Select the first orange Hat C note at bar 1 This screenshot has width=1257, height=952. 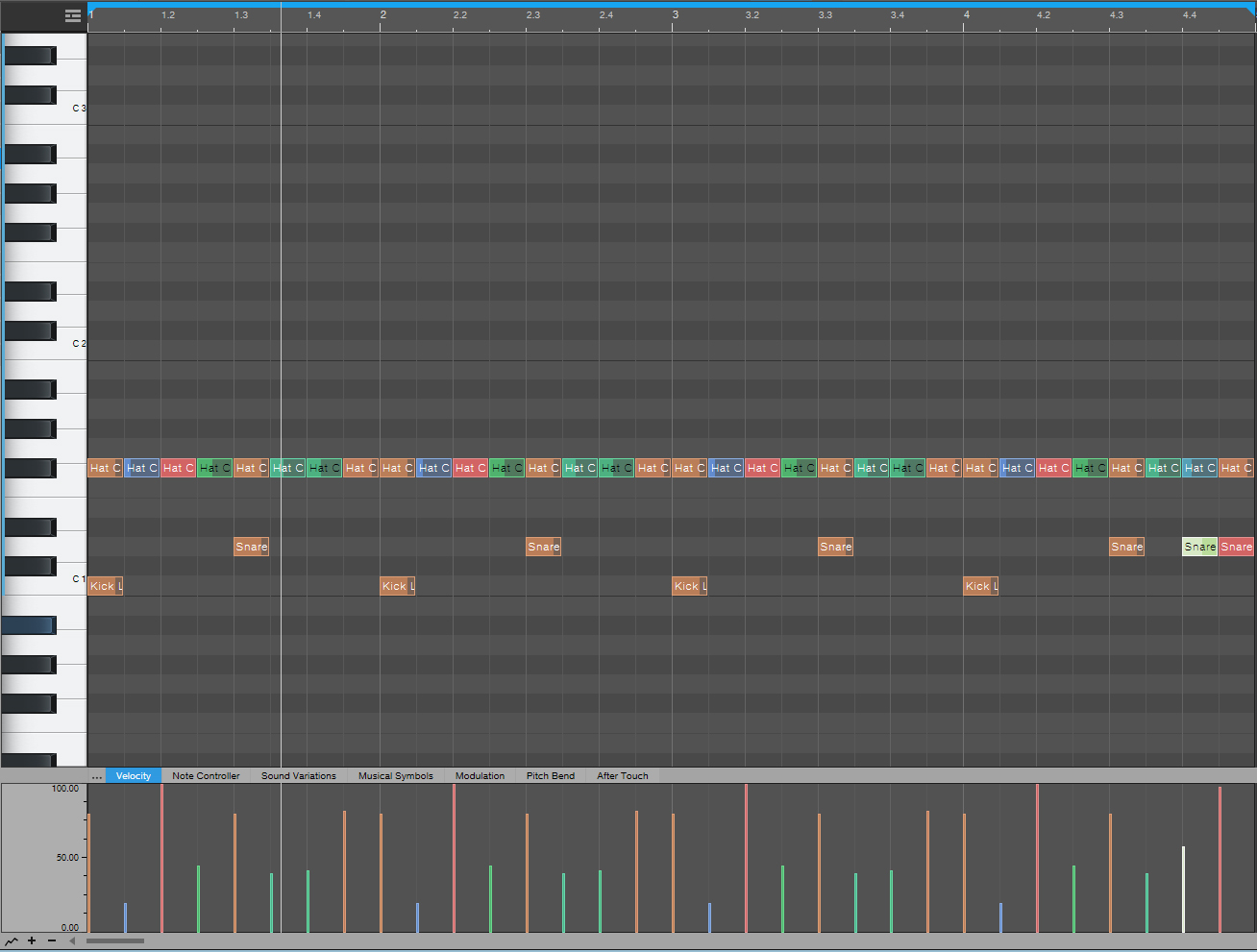[x=106, y=468]
